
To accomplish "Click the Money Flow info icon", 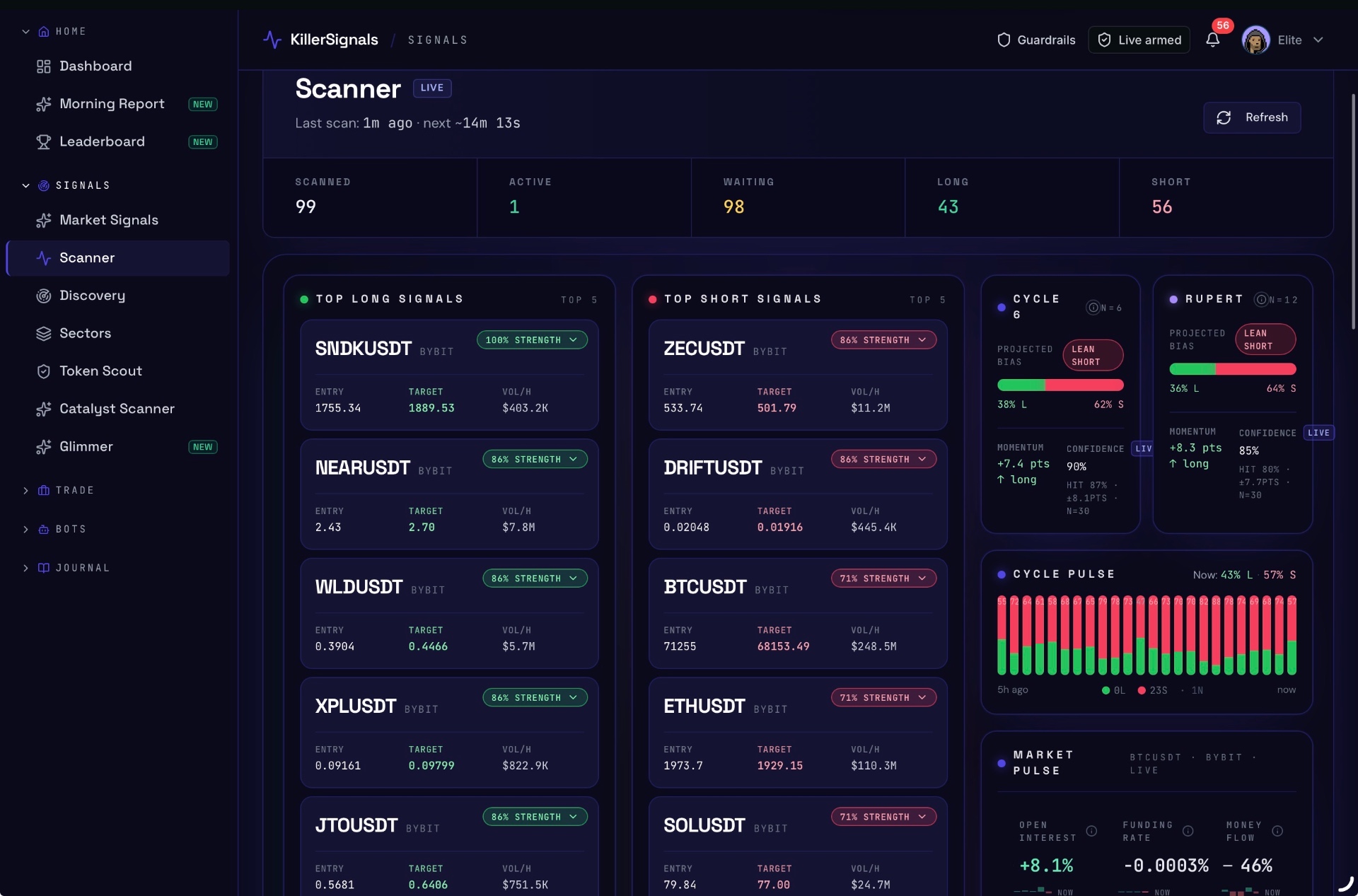I will click(1277, 831).
